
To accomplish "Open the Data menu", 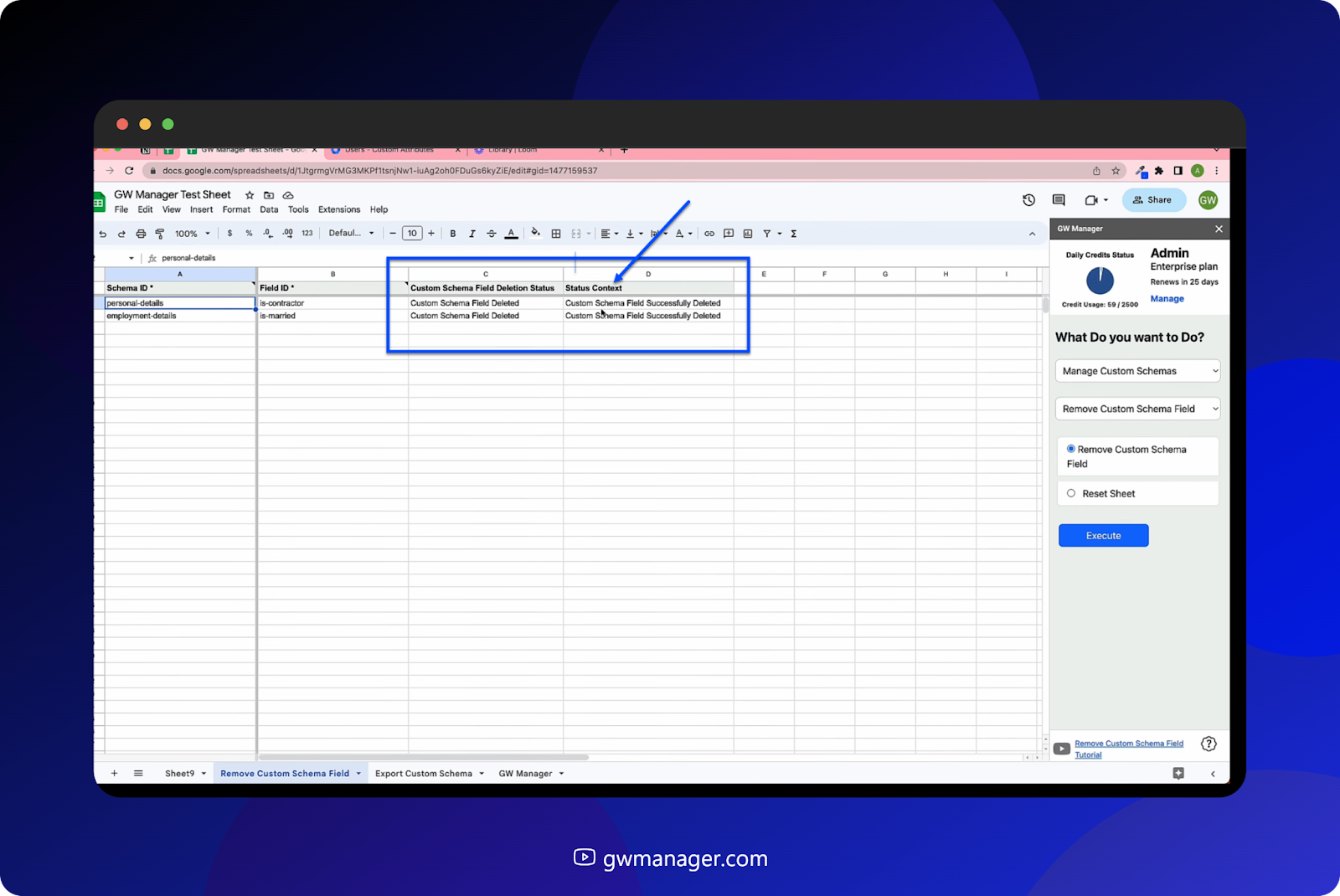I will pos(269,210).
